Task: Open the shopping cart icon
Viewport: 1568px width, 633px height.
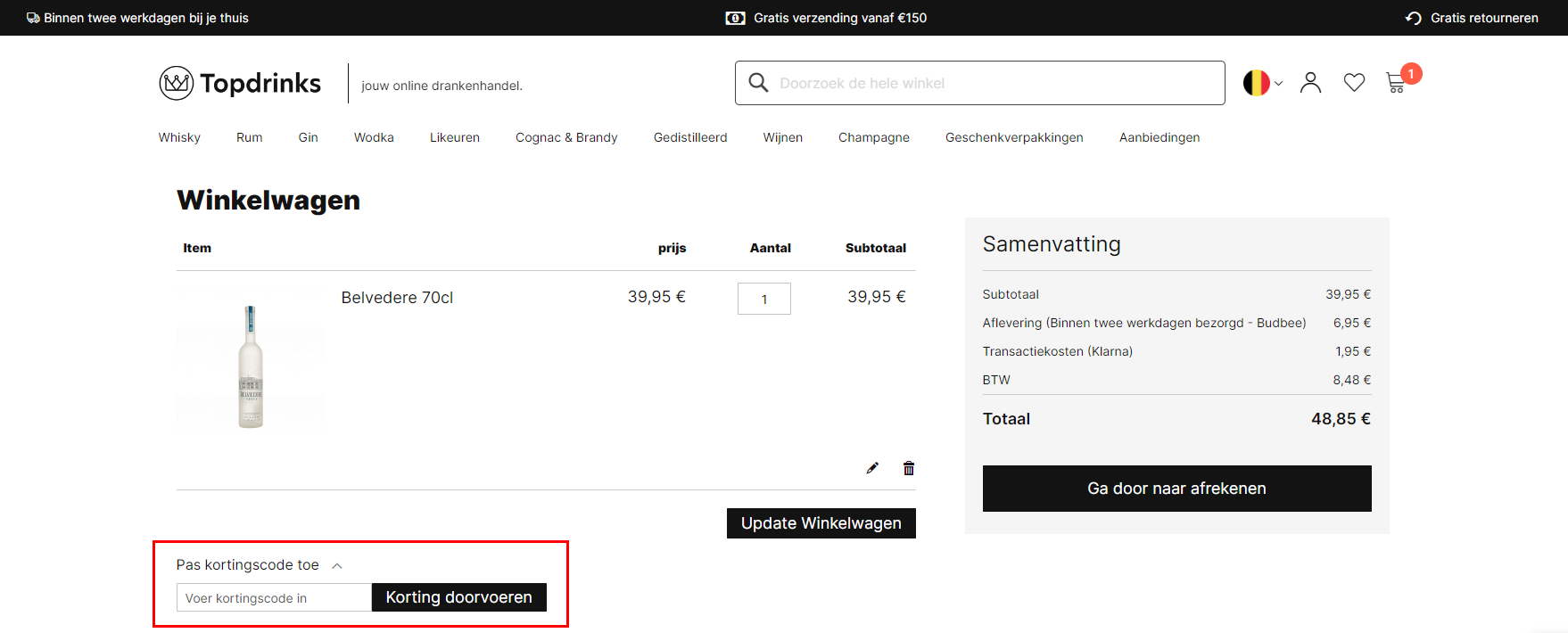Action: 1396,84
